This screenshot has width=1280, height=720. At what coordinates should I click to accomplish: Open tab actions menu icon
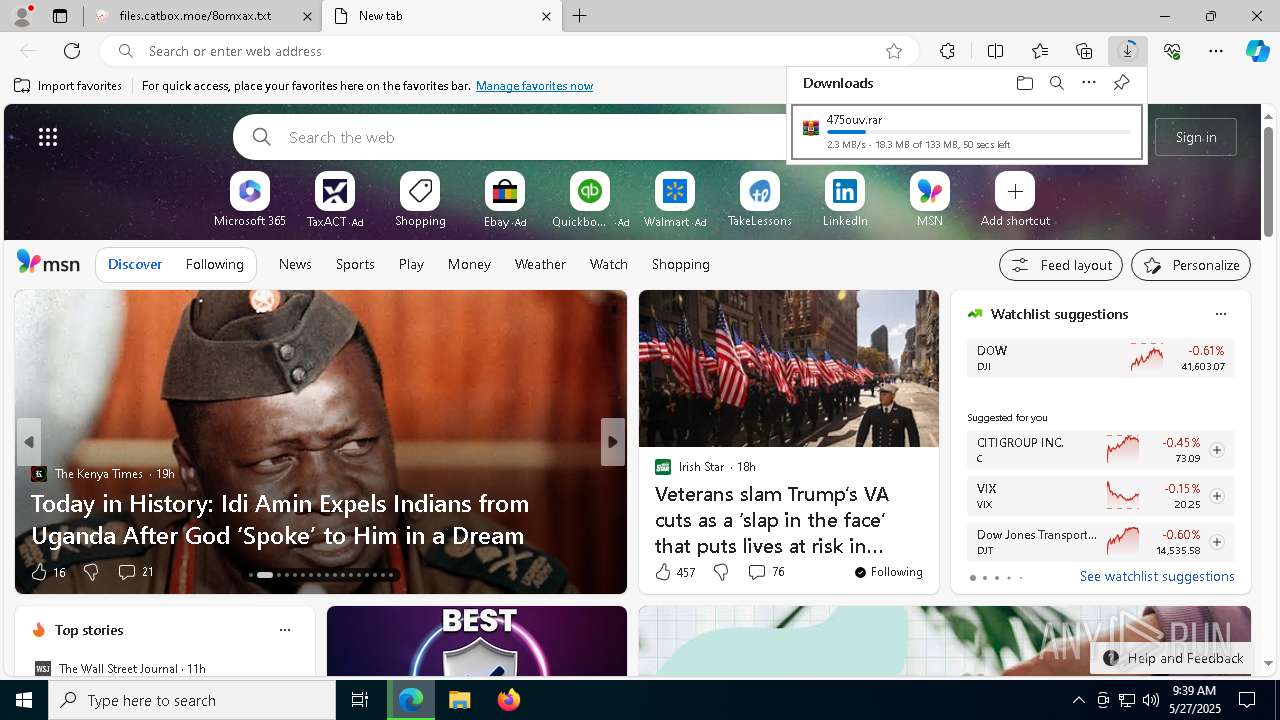click(x=60, y=16)
